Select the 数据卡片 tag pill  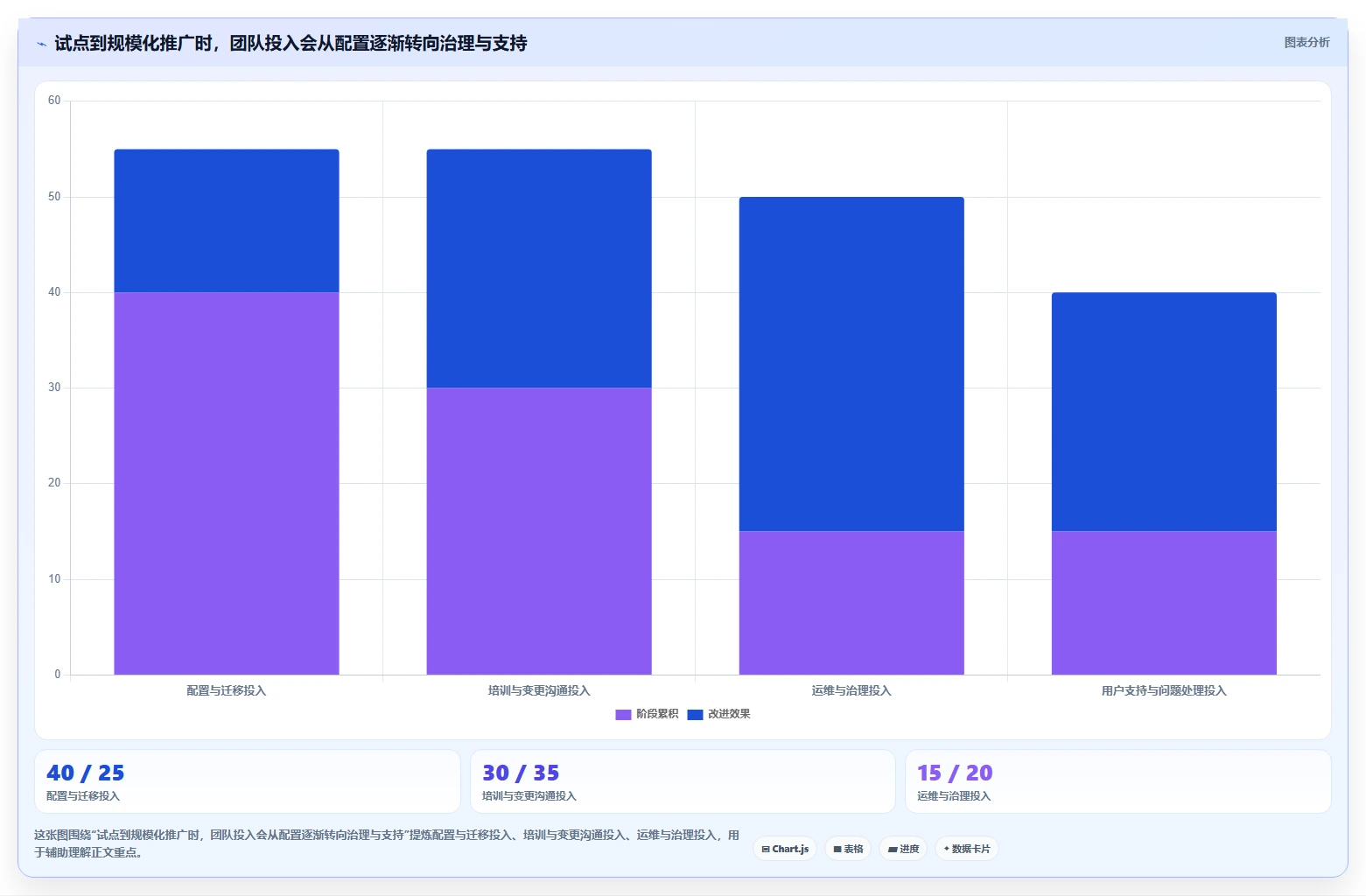coord(967,849)
